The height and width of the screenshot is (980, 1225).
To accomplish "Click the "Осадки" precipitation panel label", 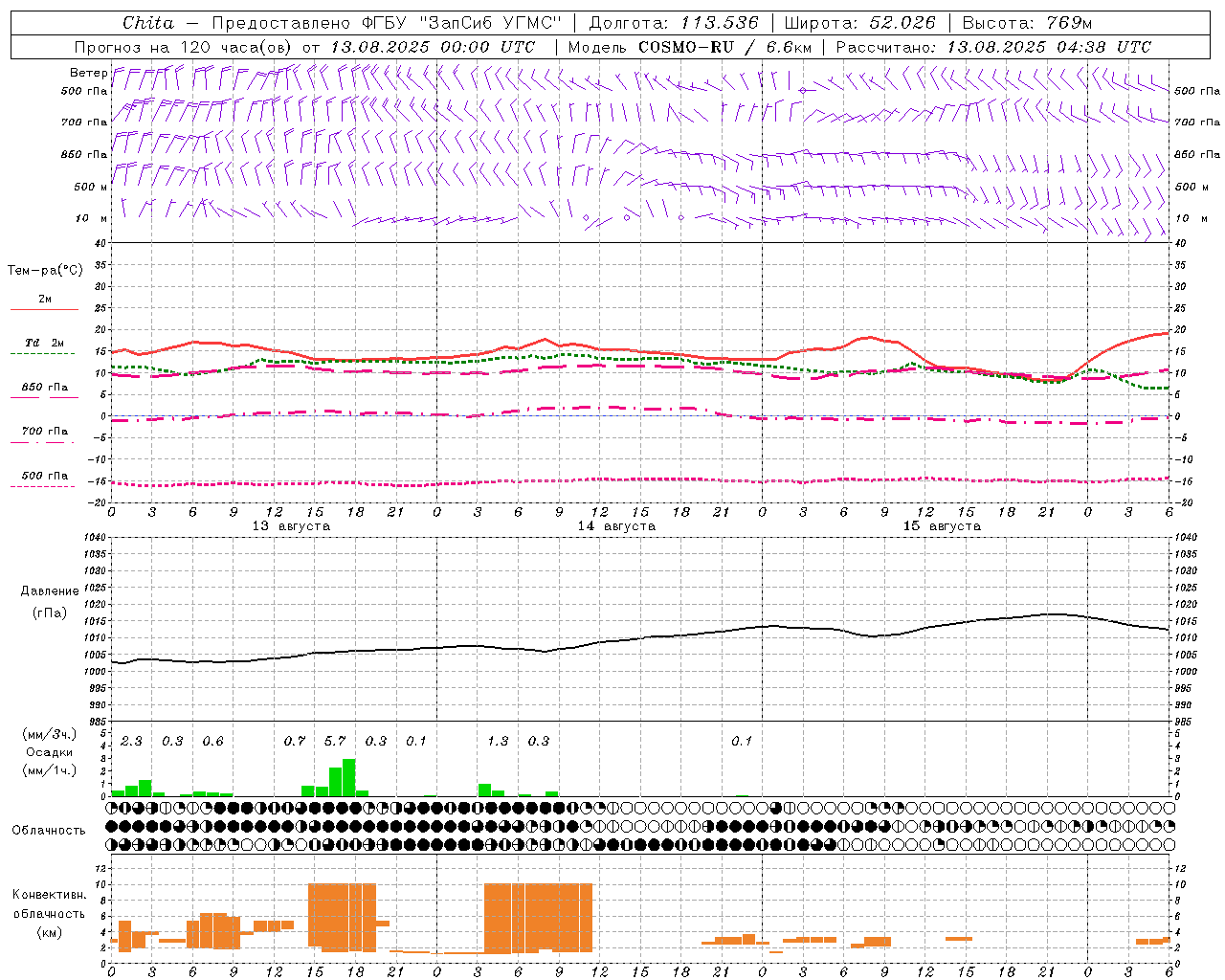I will tap(49, 752).
